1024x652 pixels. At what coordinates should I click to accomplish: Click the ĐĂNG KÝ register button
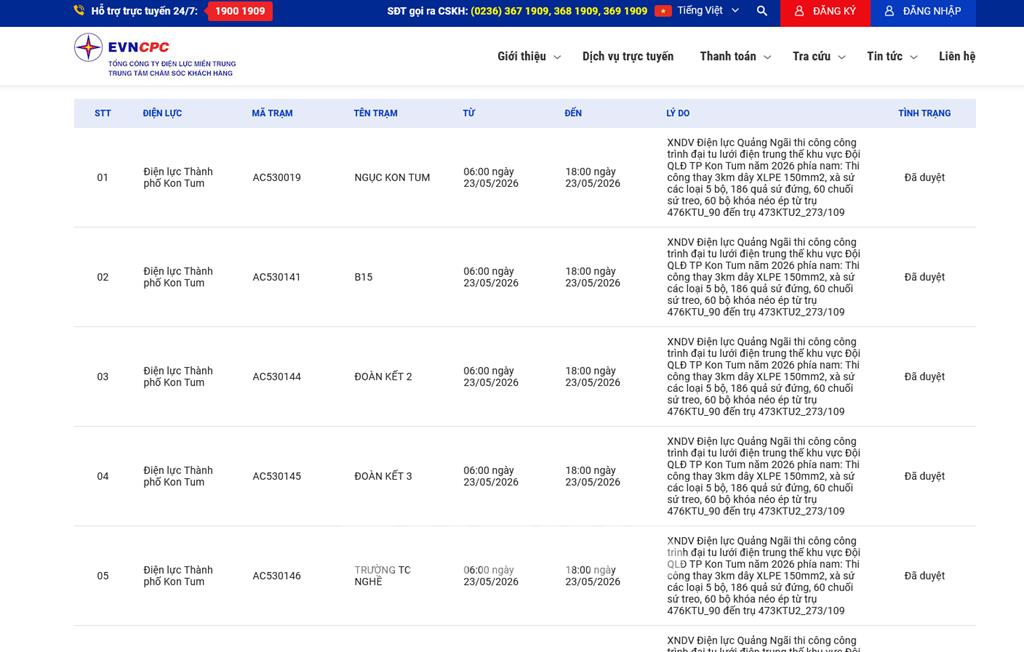pyautogui.click(x=825, y=13)
